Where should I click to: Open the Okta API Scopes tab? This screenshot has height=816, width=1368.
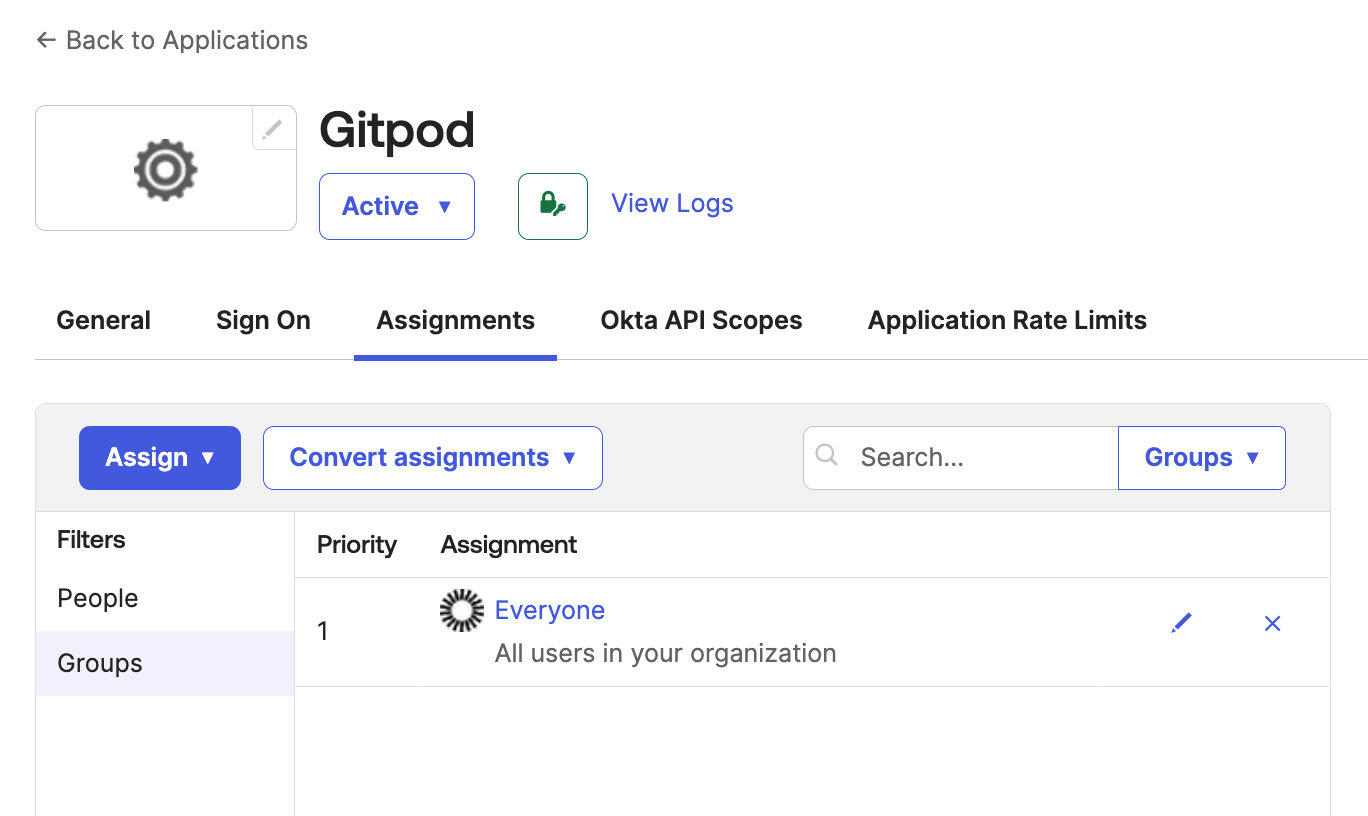pyautogui.click(x=702, y=320)
